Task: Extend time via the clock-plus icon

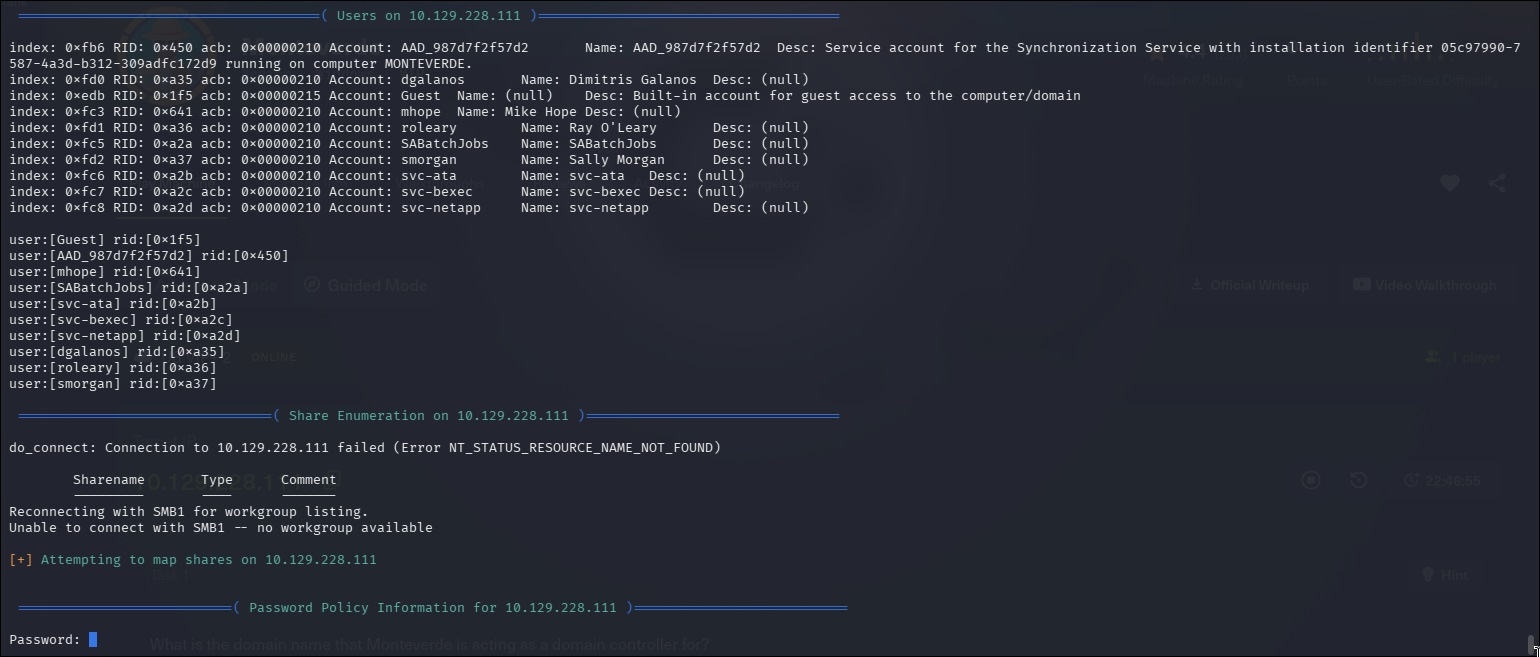Action: click(1412, 480)
